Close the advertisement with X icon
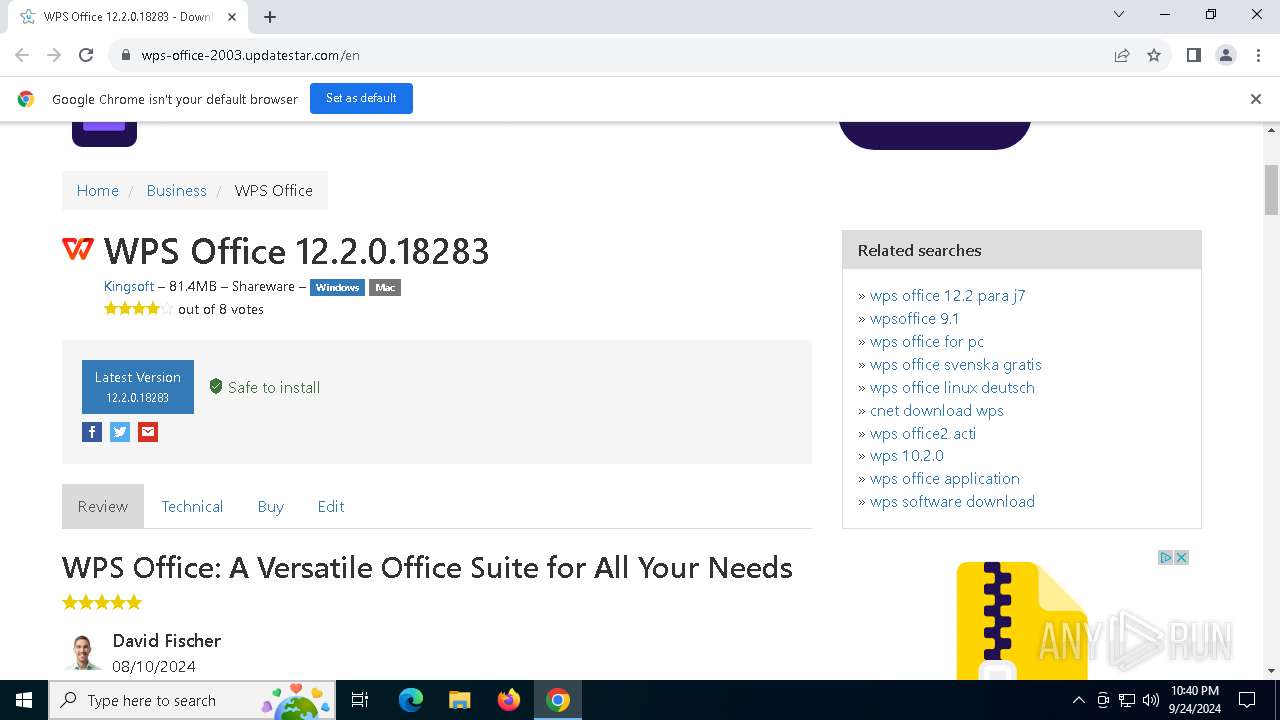The height and width of the screenshot is (720, 1280). click(1181, 557)
